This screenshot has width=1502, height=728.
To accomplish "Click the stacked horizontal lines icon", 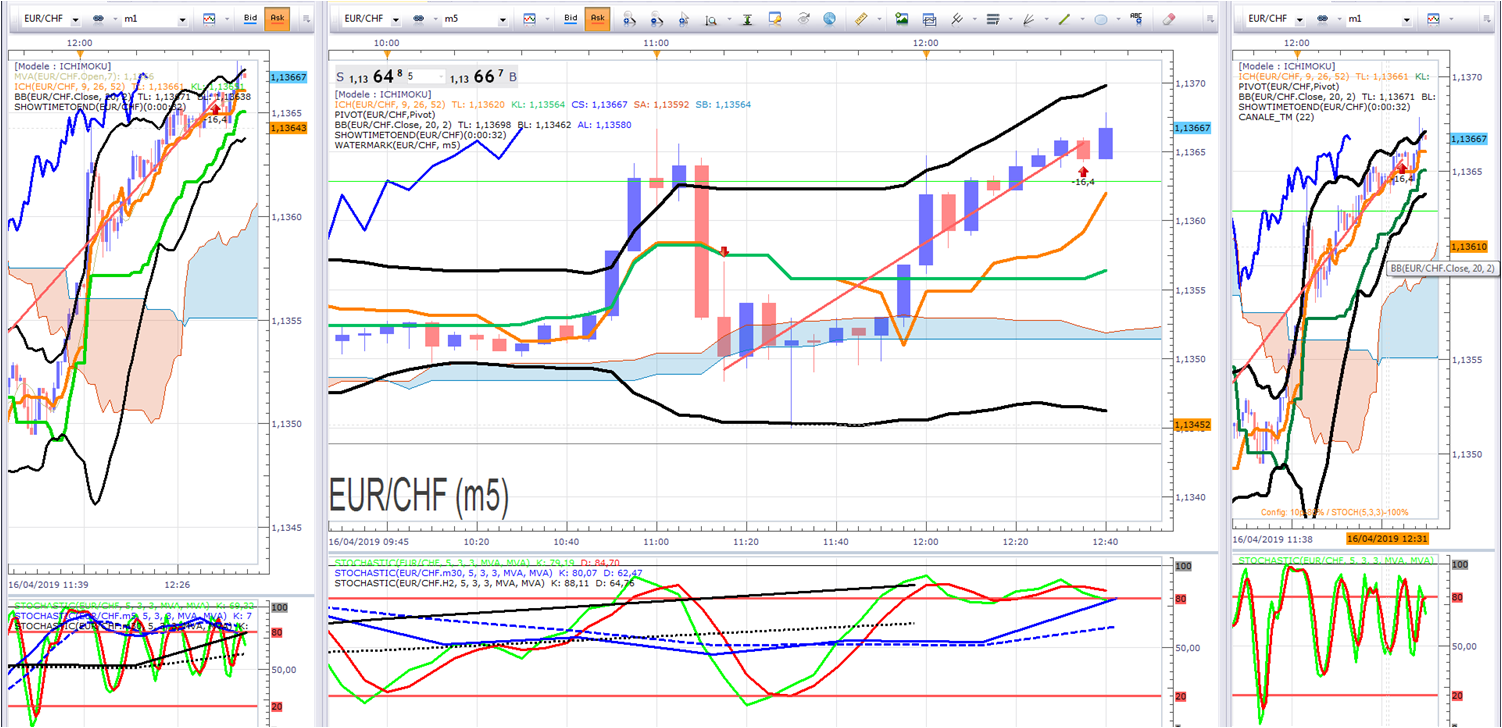I will (x=992, y=19).
